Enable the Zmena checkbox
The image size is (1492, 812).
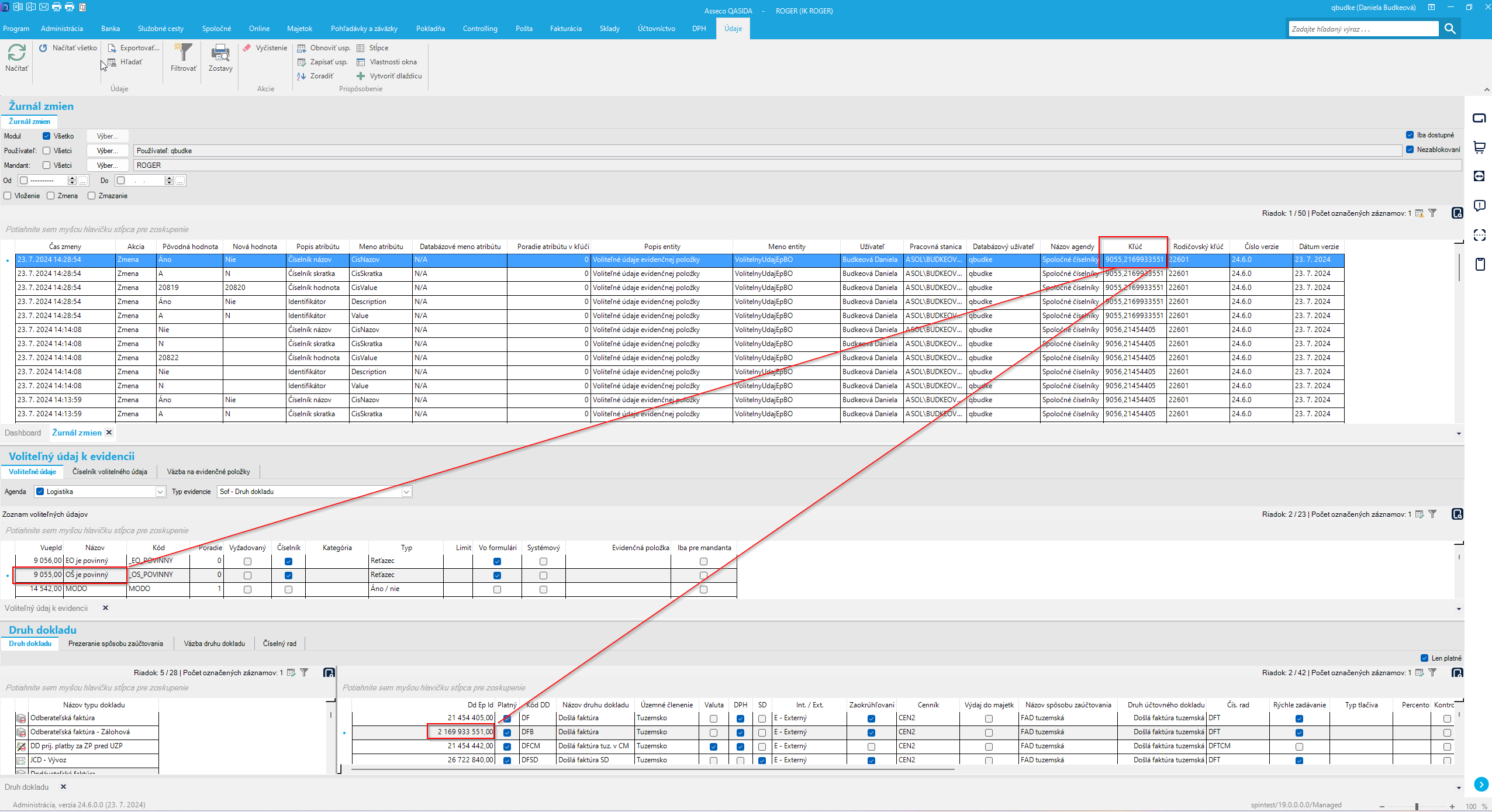pos(51,196)
